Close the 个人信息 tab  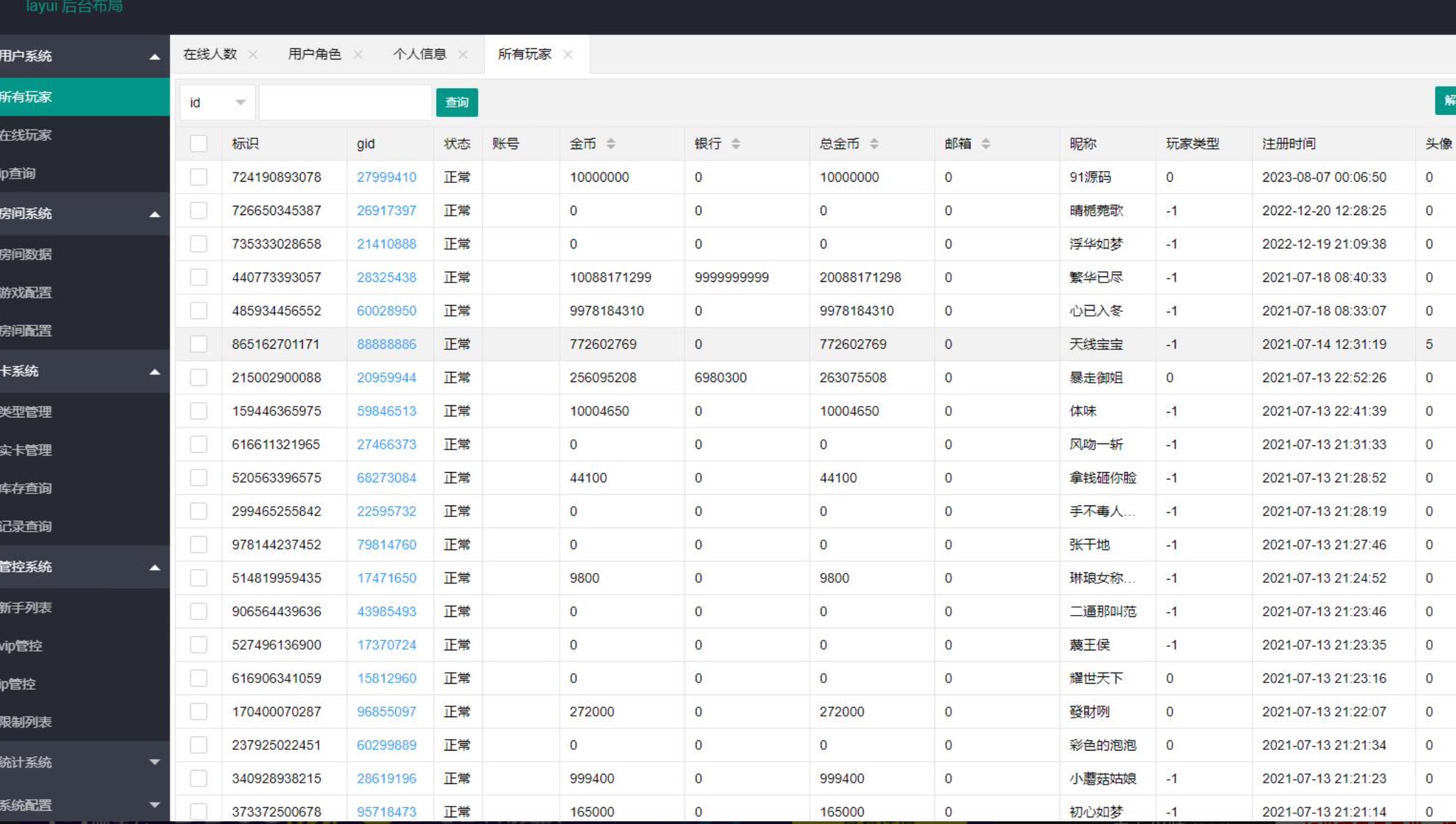click(x=463, y=55)
